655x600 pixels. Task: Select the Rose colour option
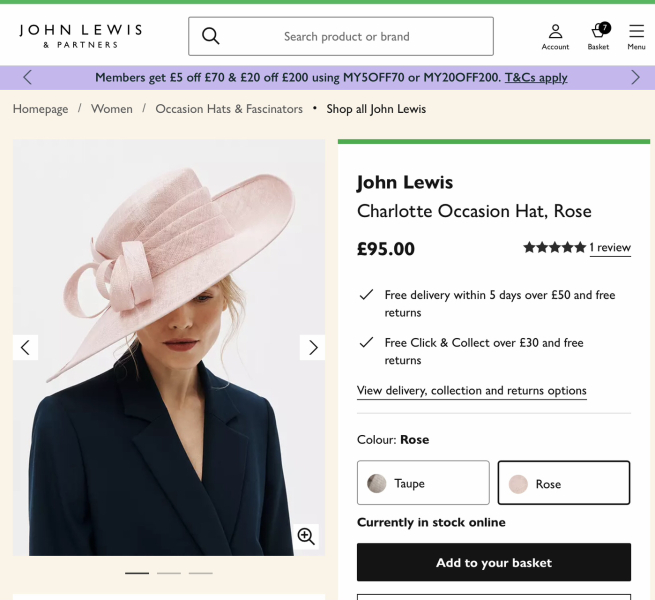point(564,483)
